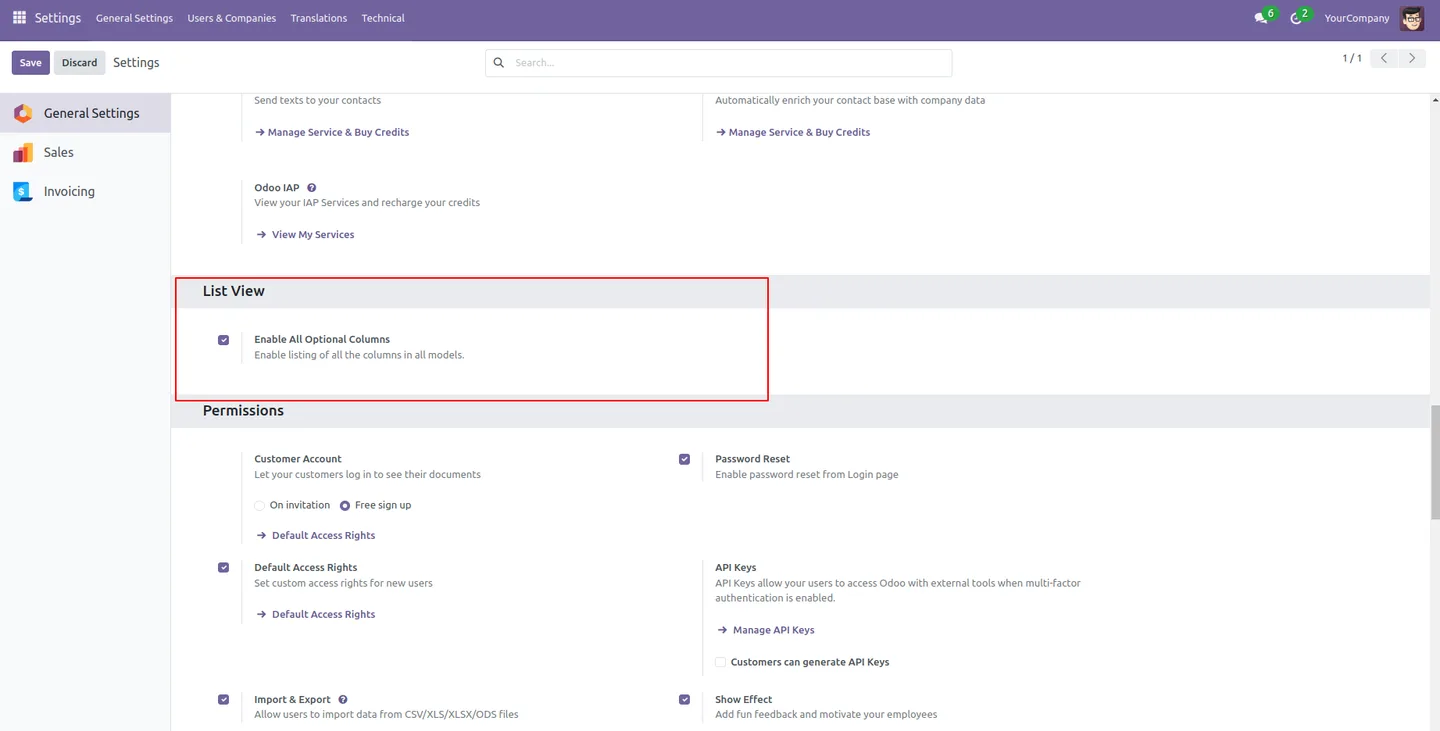The height and width of the screenshot is (731, 1440).
Task: Click the List View section header
Action: (x=233, y=291)
